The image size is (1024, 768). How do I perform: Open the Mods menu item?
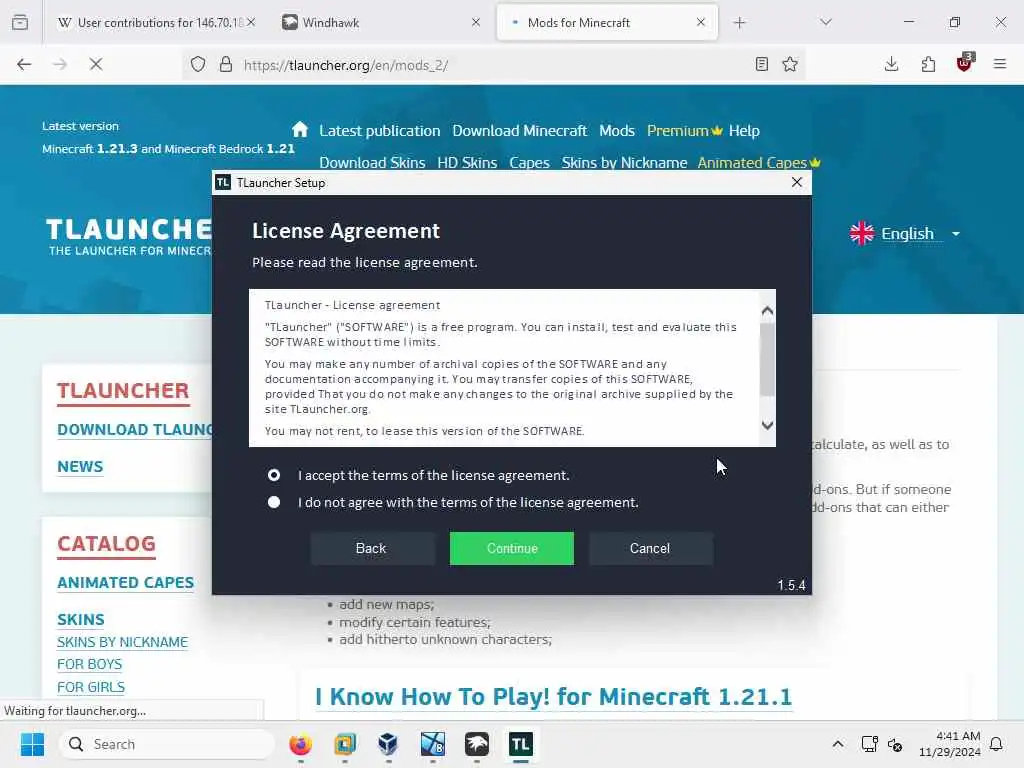point(617,131)
